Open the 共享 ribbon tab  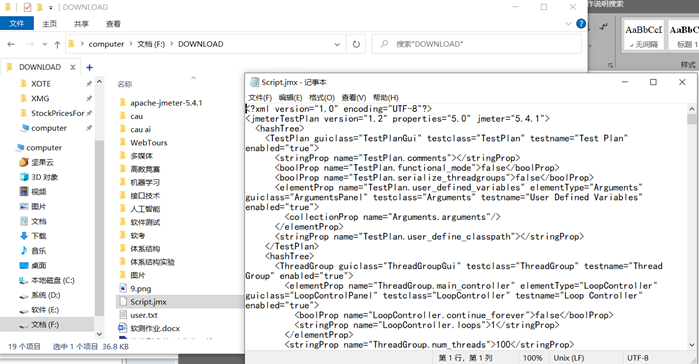[x=81, y=24]
